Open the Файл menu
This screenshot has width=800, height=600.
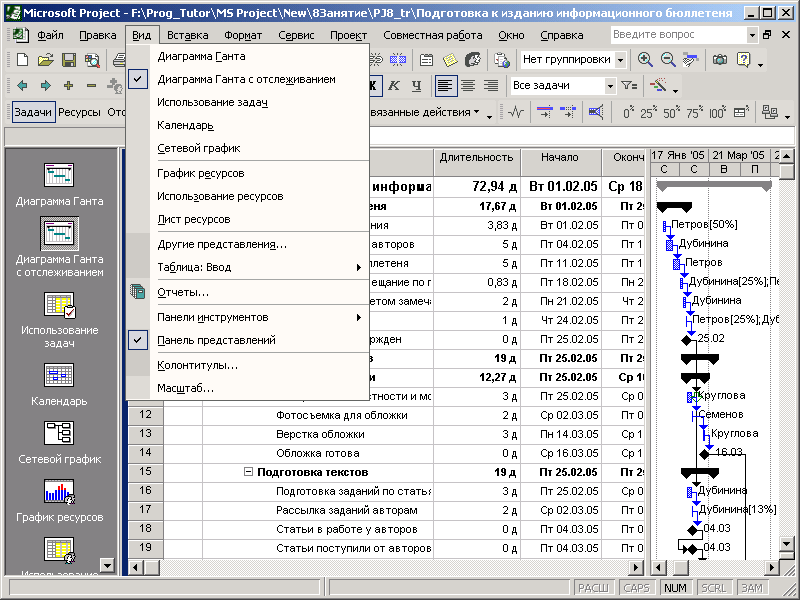click(x=49, y=35)
